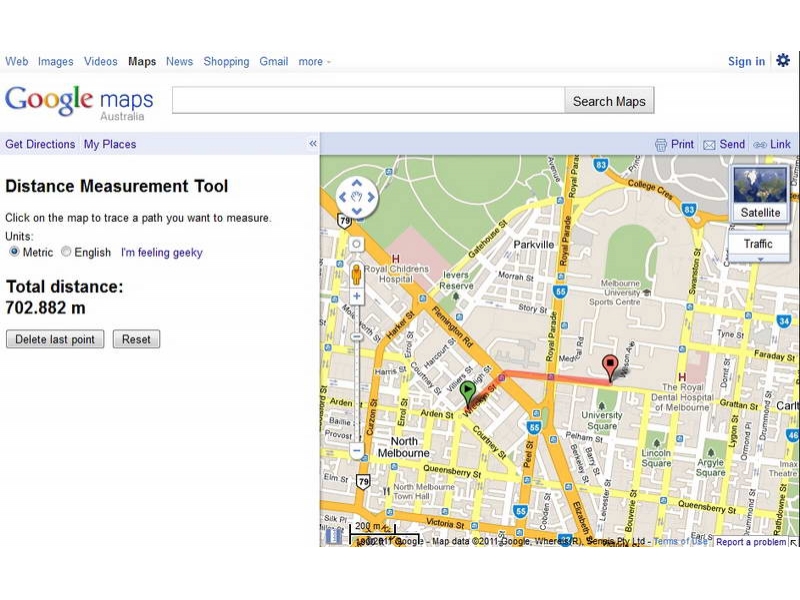Expand the 'more' dropdown menu
The height and width of the screenshot is (600, 800).
(x=314, y=62)
